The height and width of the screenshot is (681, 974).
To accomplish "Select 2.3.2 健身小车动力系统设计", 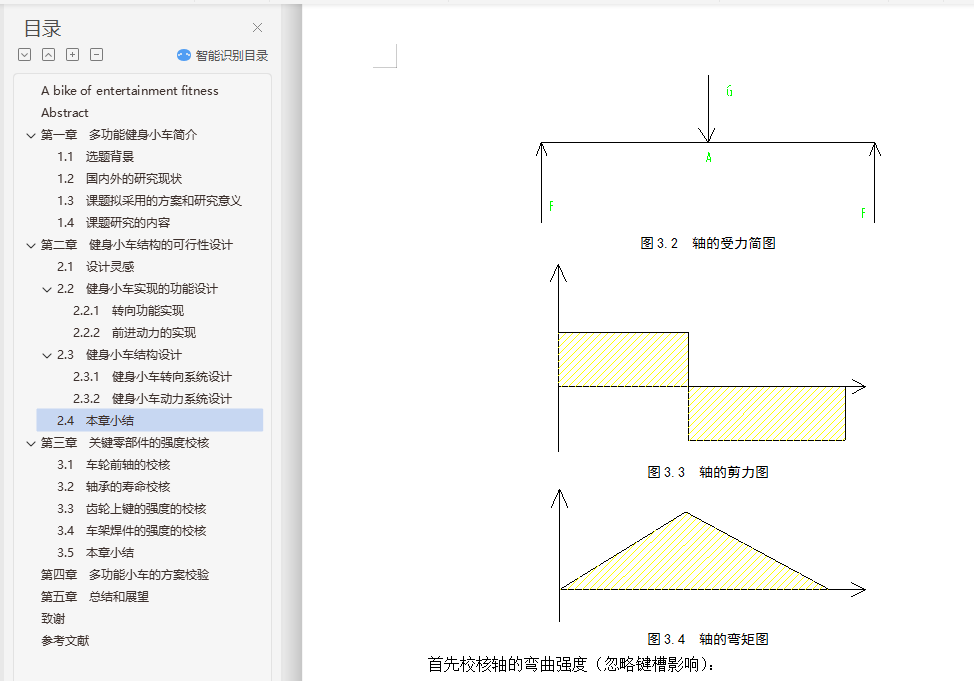I will click(152, 399).
